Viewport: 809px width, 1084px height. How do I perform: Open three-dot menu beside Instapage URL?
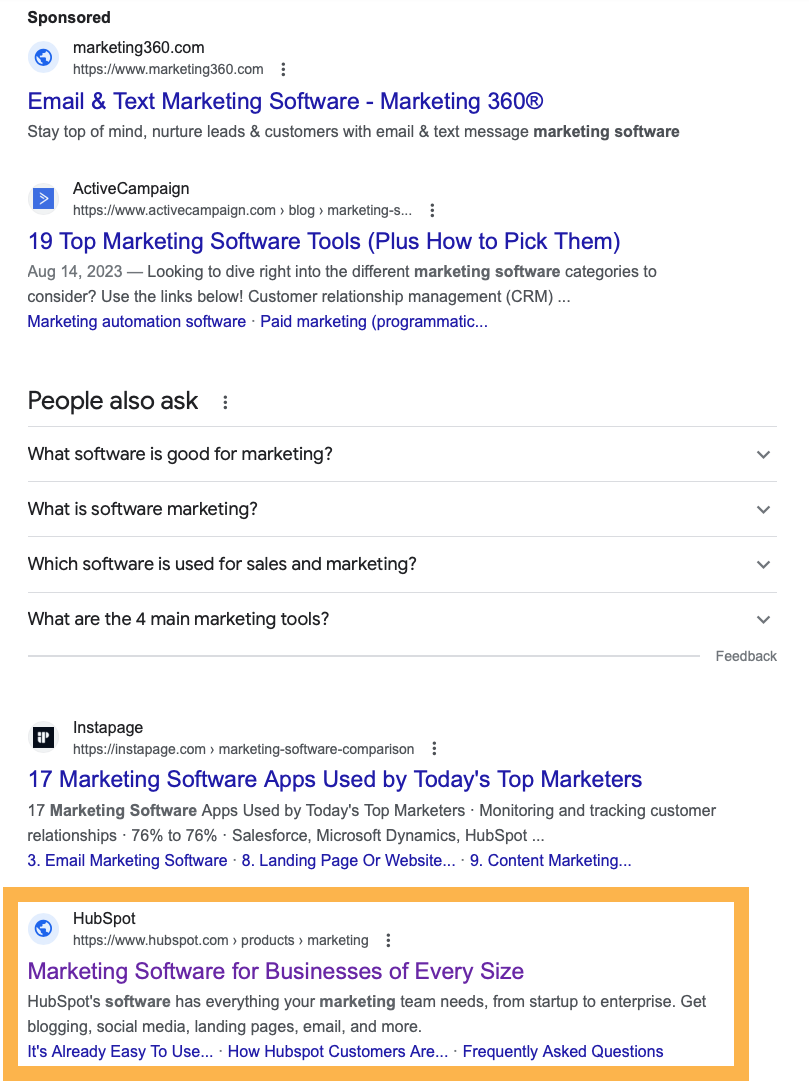coord(434,749)
